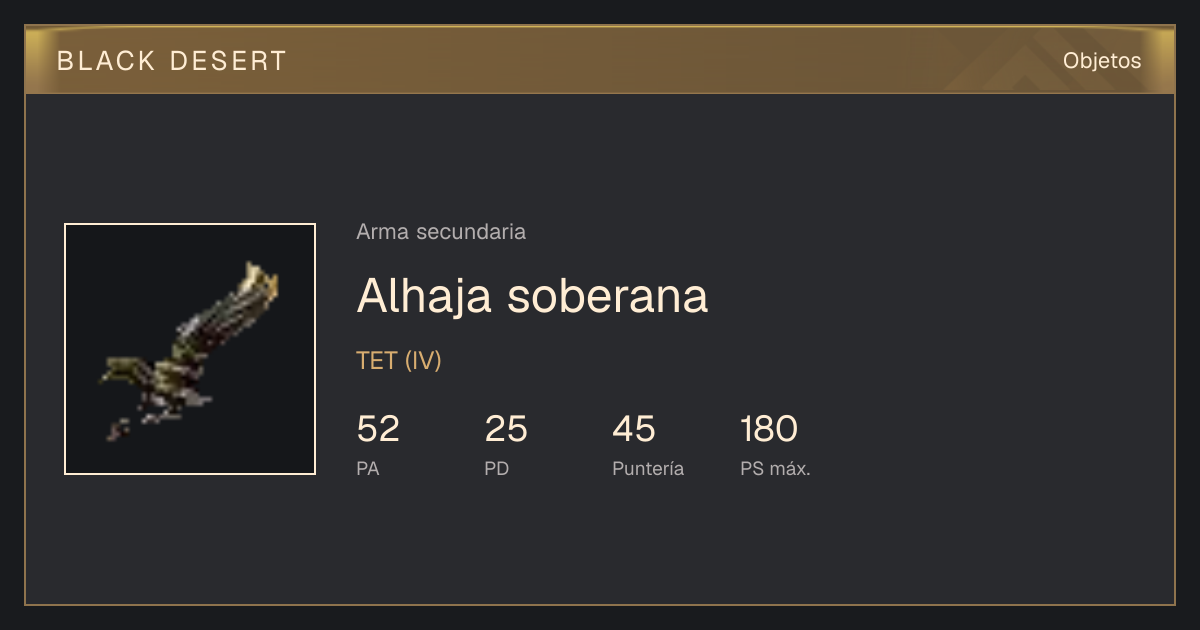Click the 45 accuracy value
Image resolution: width=1200 pixels, height=630 pixels.
634,429
